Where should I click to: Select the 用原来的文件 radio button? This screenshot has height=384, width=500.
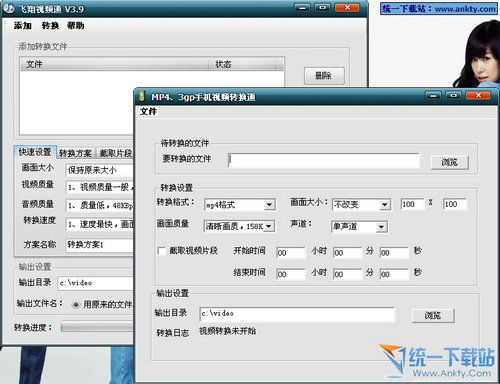[x=76, y=304]
